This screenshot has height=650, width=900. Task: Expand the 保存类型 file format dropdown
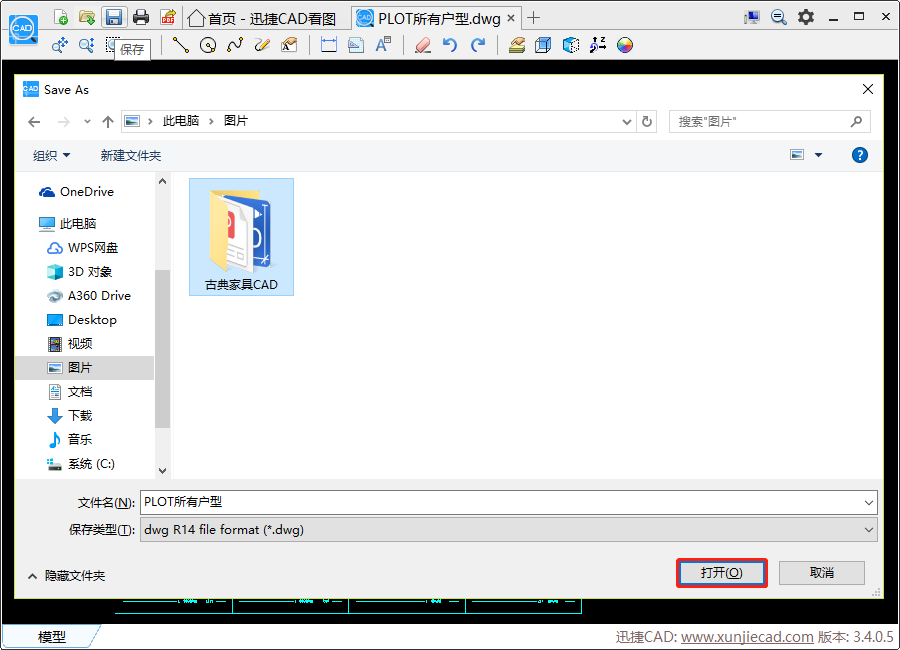(x=868, y=530)
